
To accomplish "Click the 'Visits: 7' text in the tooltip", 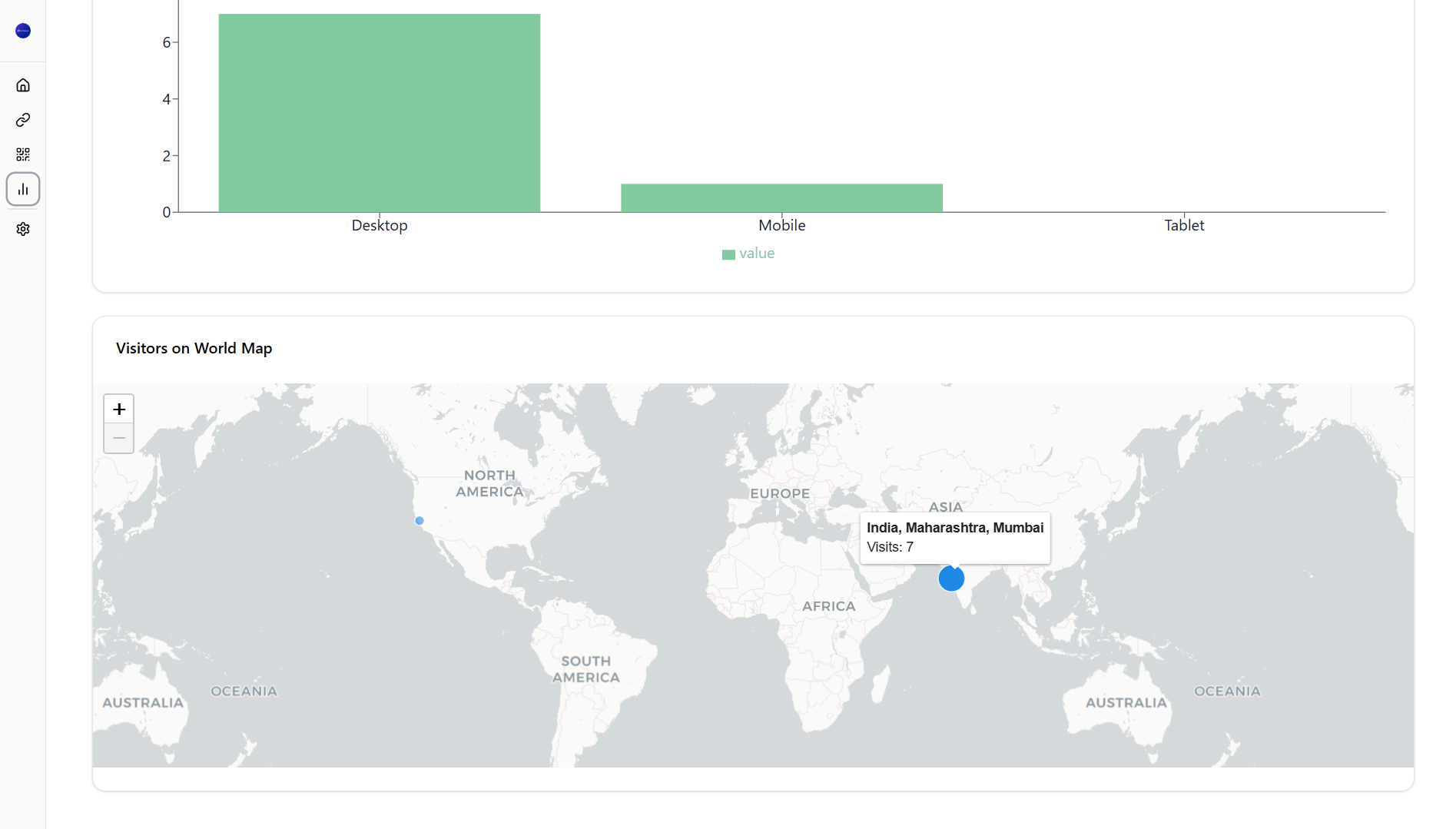I will coord(889,547).
